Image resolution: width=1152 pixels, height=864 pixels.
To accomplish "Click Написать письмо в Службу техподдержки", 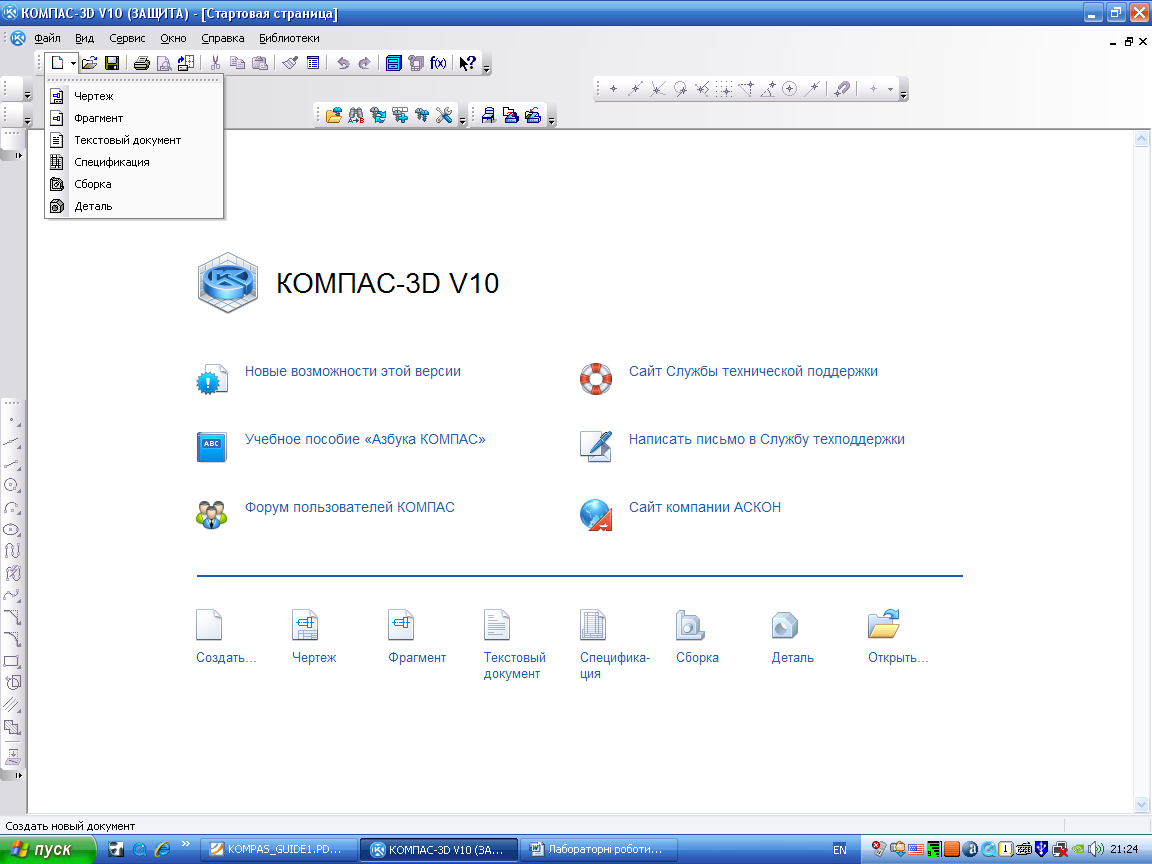I will pyautogui.click(x=766, y=439).
